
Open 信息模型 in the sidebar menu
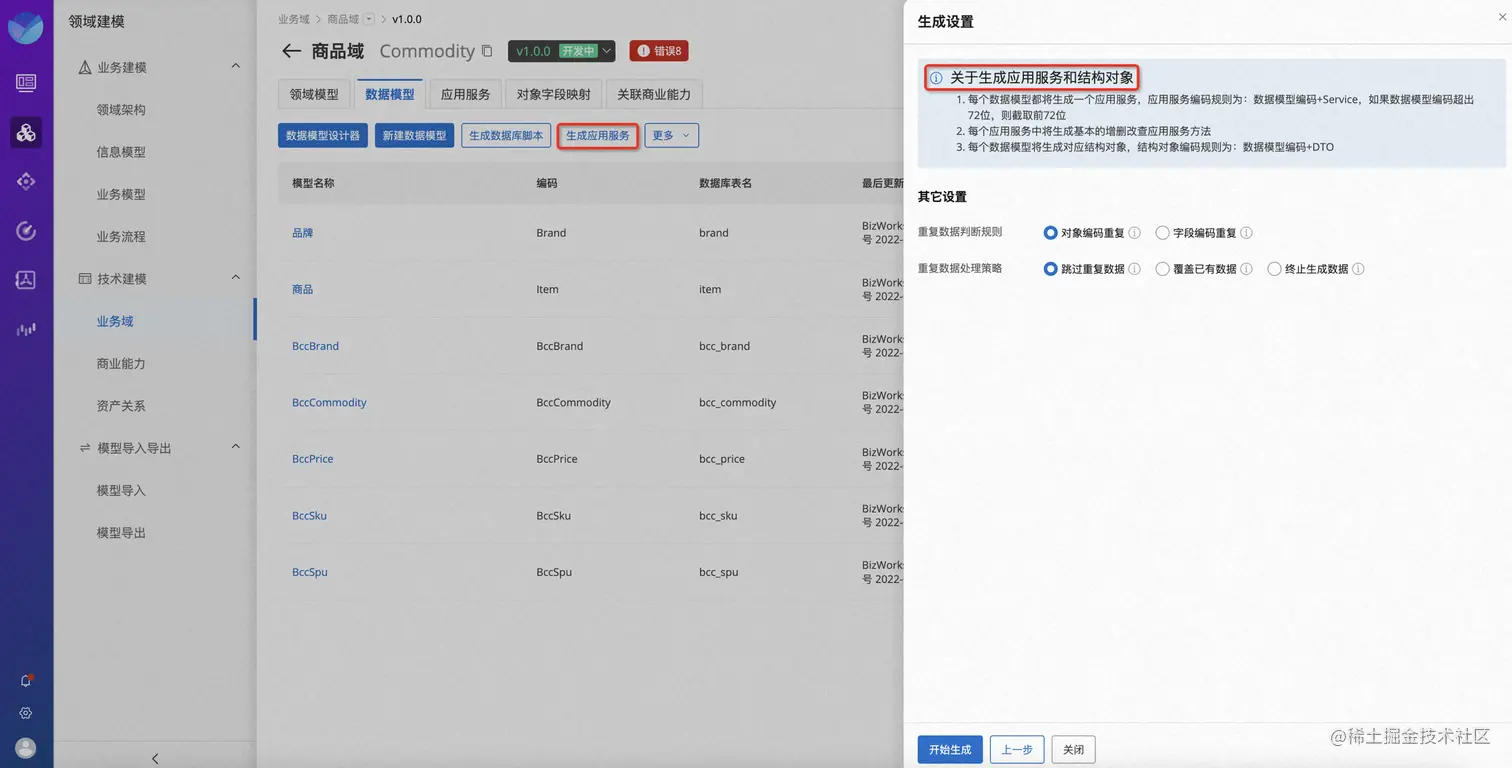(x=121, y=152)
